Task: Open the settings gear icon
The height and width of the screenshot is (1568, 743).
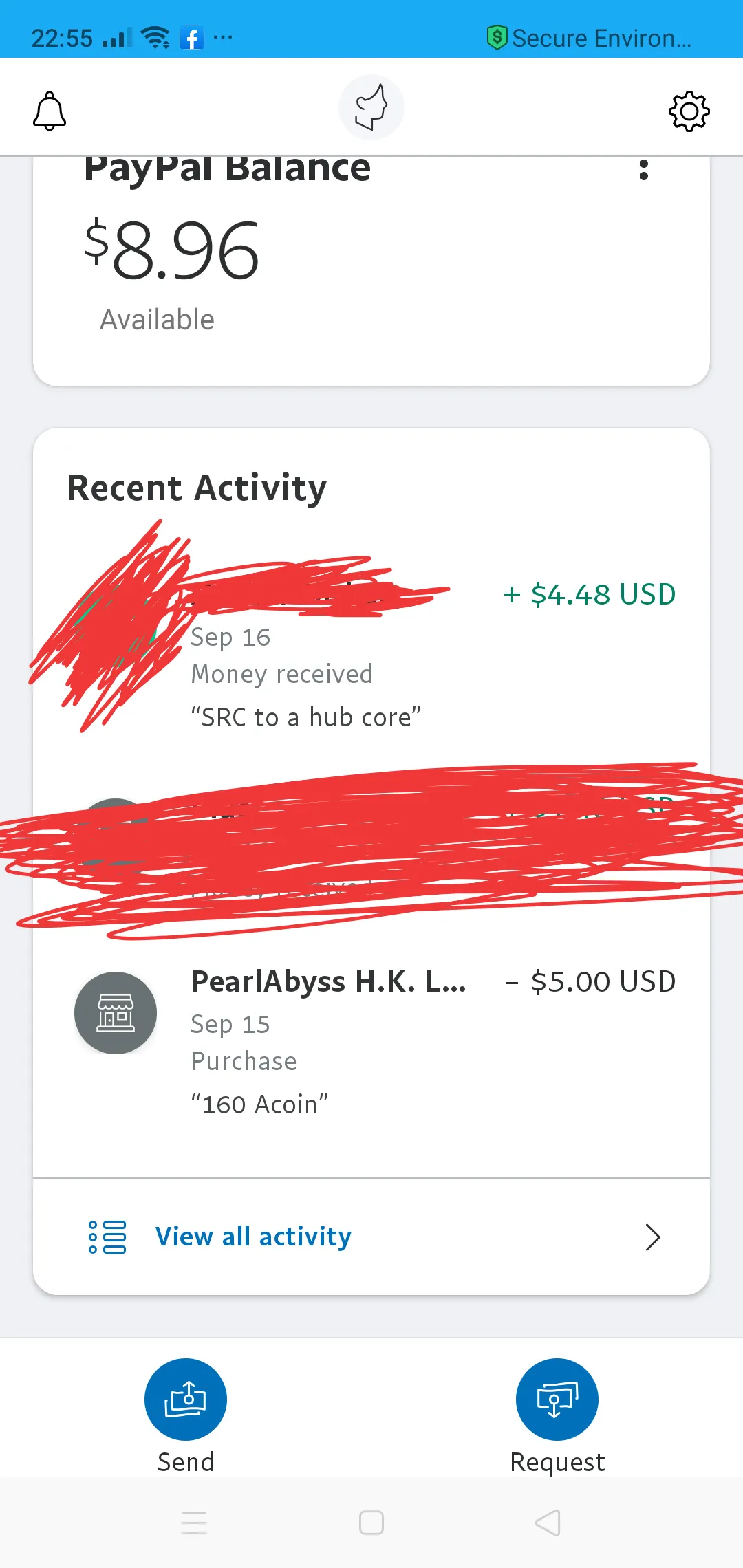Action: click(x=689, y=111)
